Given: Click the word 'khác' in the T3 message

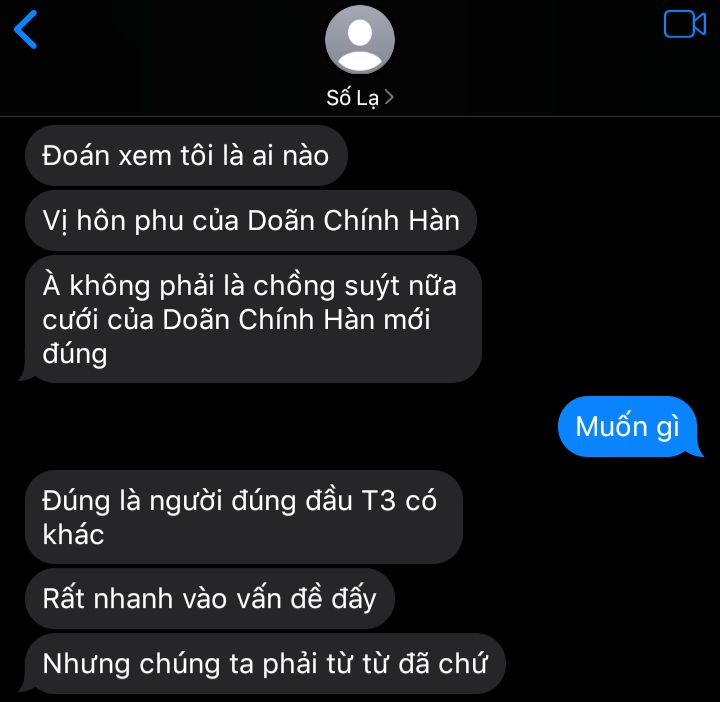Looking at the screenshot, I should pyautogui.click(x=73, y=534).
